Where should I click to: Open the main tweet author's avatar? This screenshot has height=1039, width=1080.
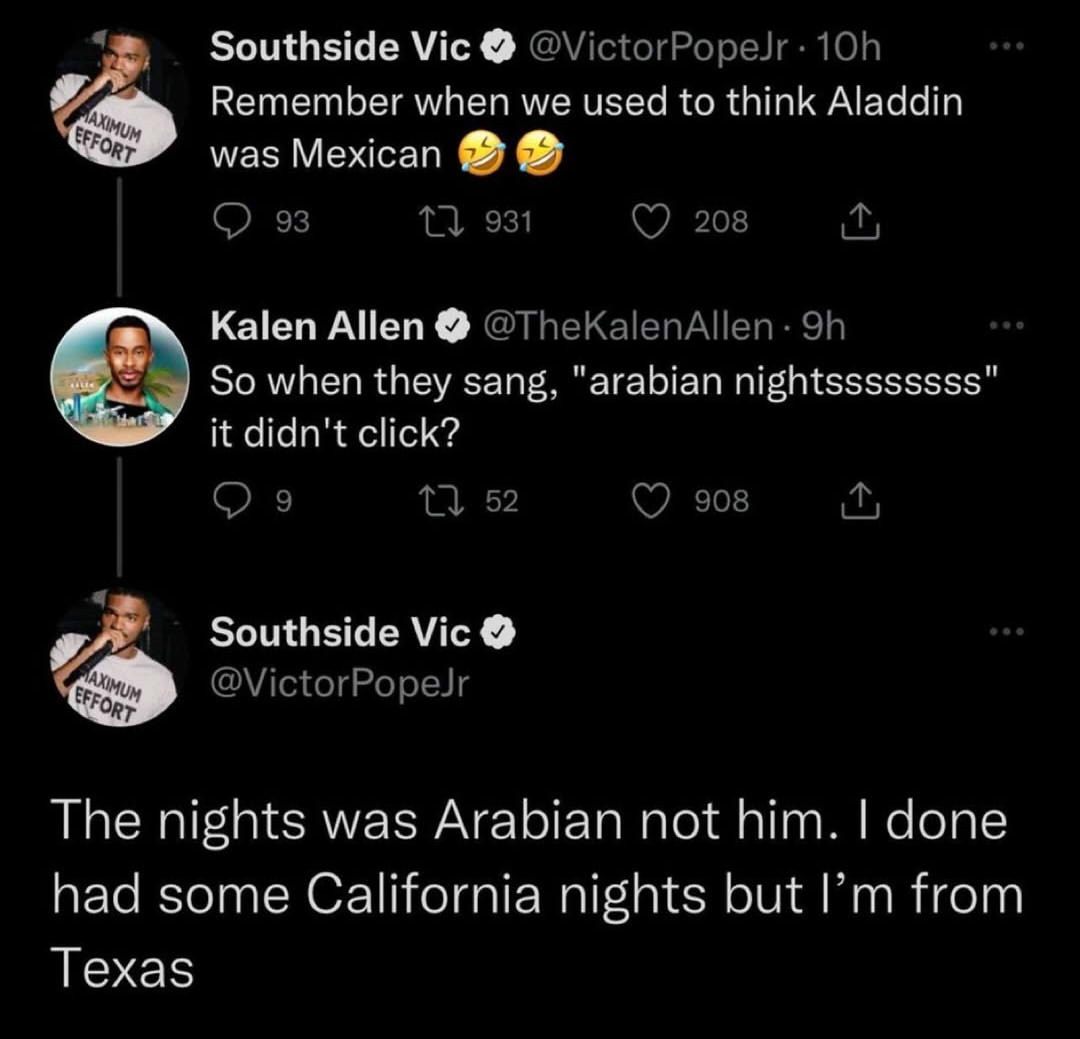point(118,656)
